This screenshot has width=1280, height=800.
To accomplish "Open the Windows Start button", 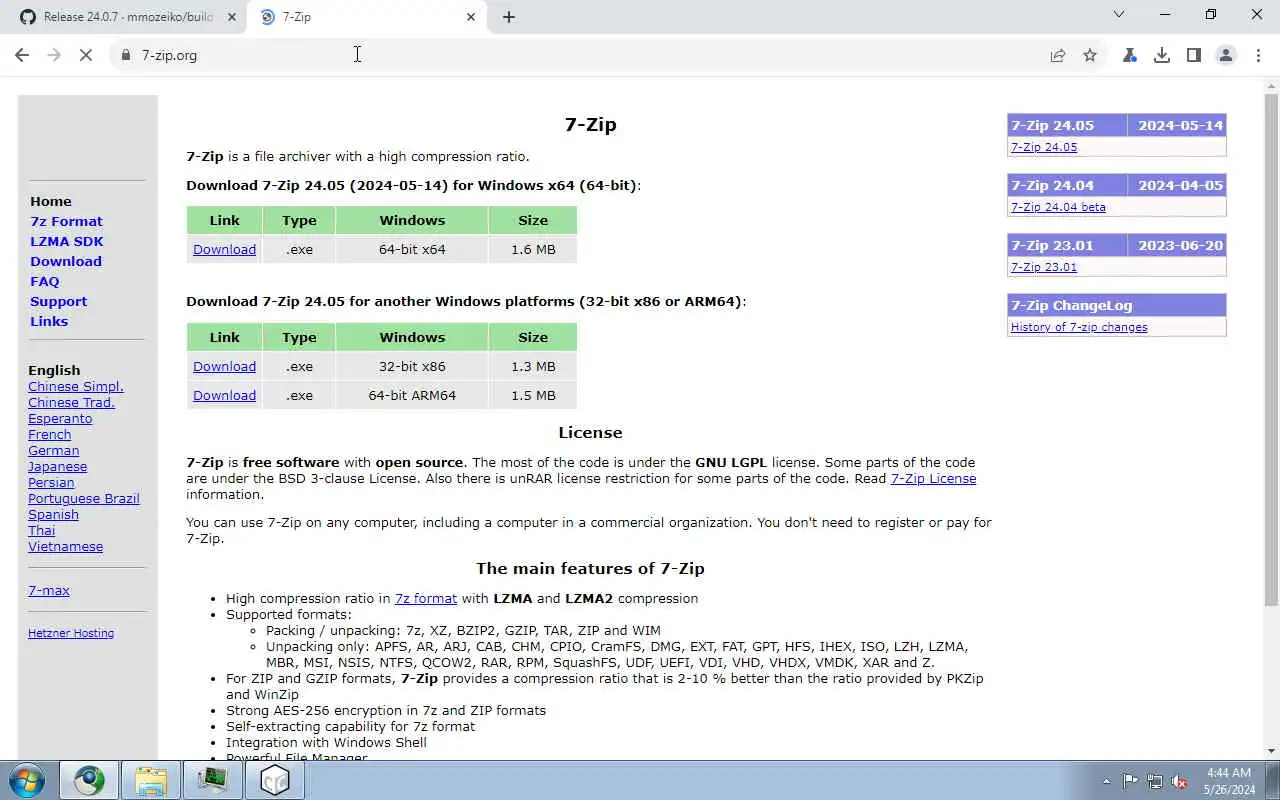I will click(26, 780).
